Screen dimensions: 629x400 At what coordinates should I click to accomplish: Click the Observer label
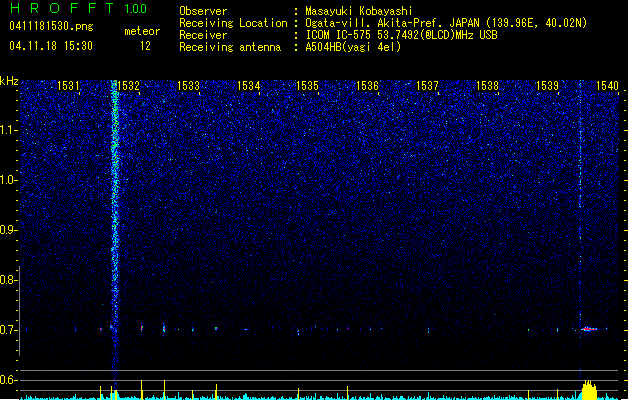203,11
